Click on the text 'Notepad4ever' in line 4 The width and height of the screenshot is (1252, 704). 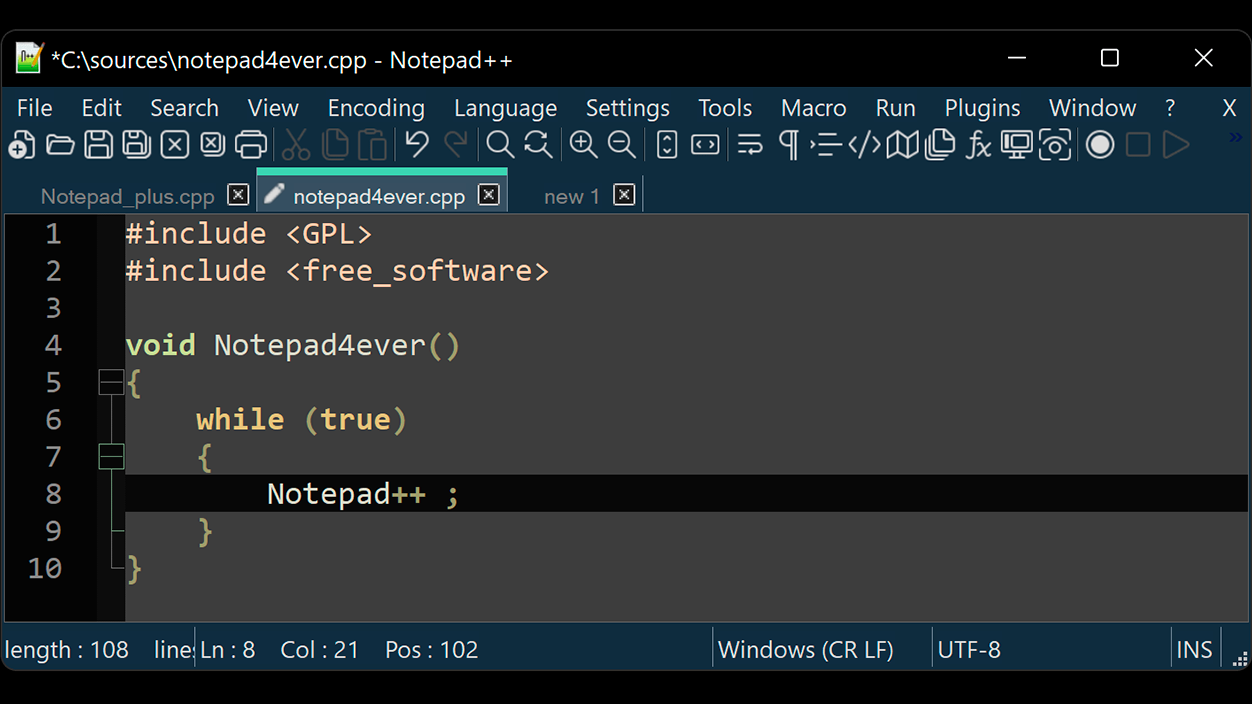320,346
